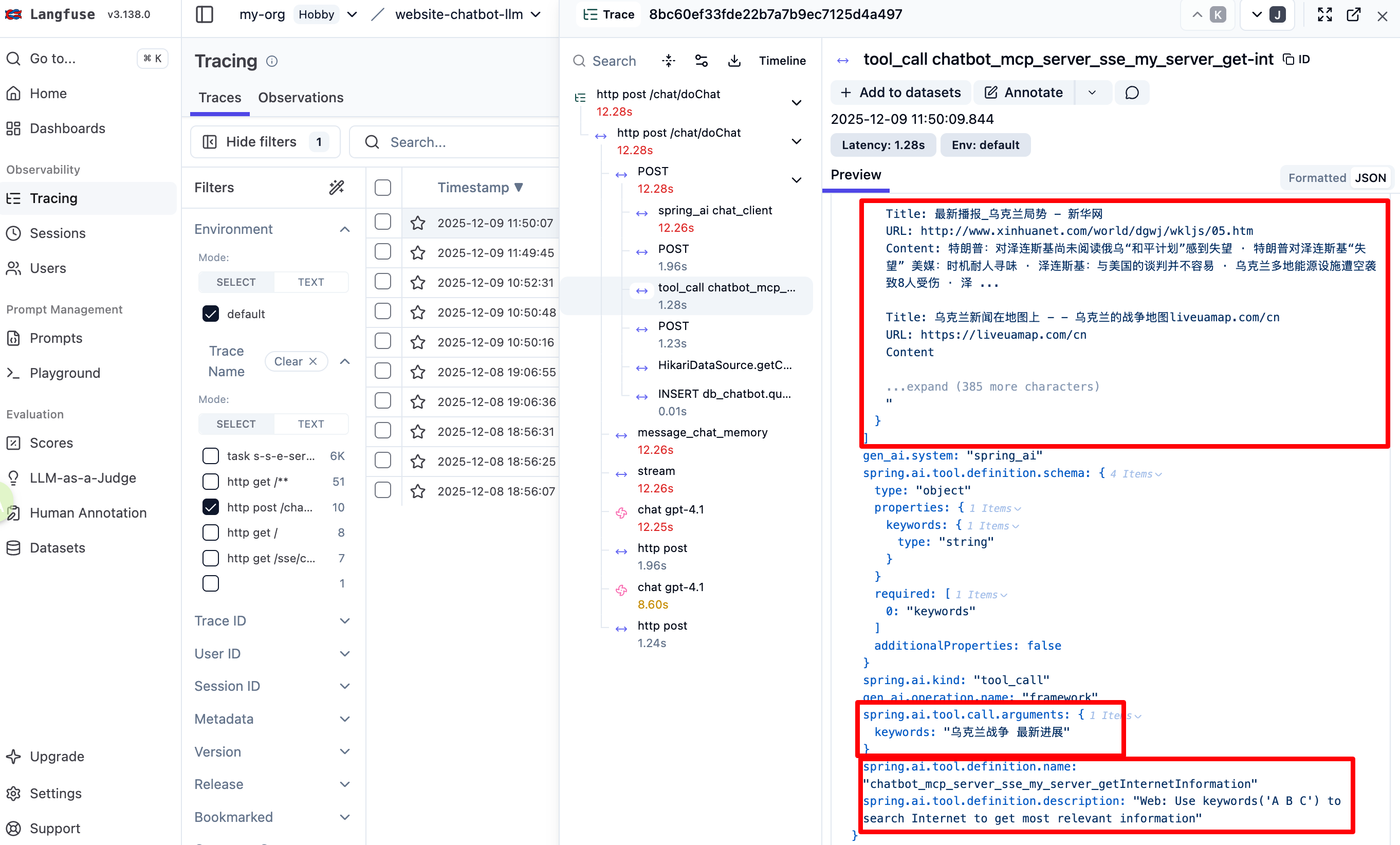Check the task s-s-e-ser trace name filter
This screenshot has height=845, width=1400.
[210, 456]
